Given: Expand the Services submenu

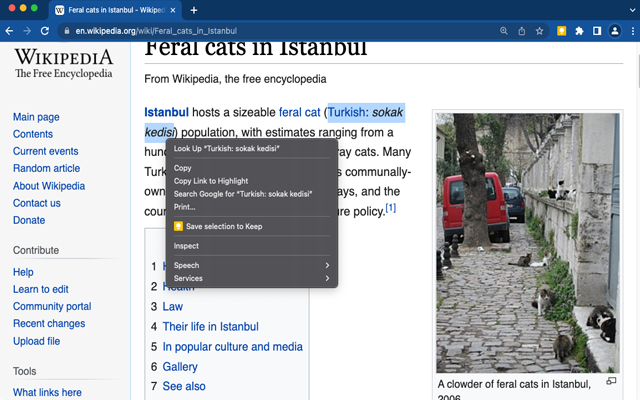Looking at the screenshot, I should point(251,278).
